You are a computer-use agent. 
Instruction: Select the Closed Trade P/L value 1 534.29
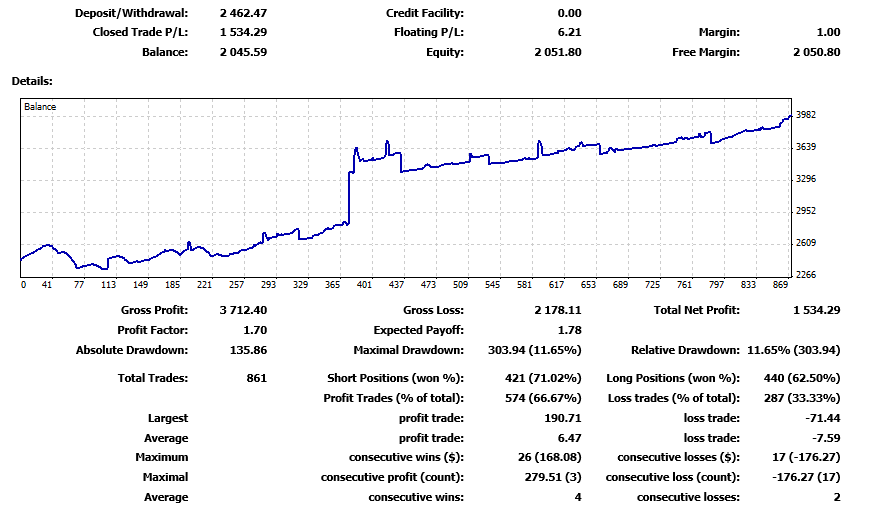243,32
